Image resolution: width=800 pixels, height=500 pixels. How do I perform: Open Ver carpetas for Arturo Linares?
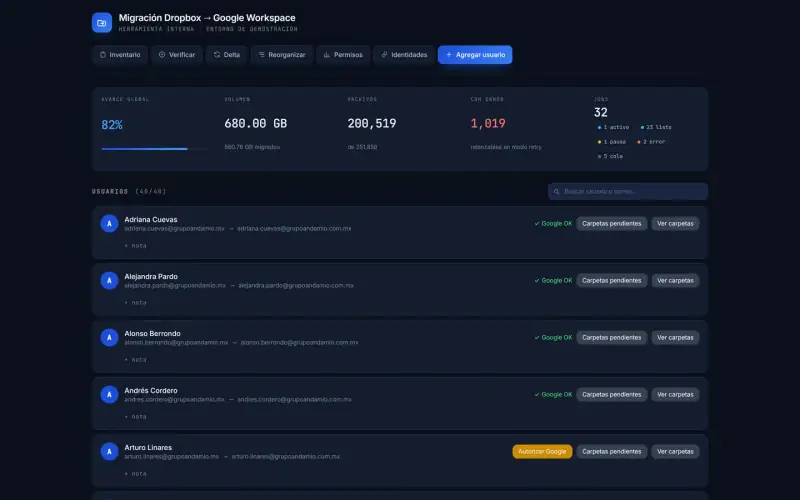(675, 452)
